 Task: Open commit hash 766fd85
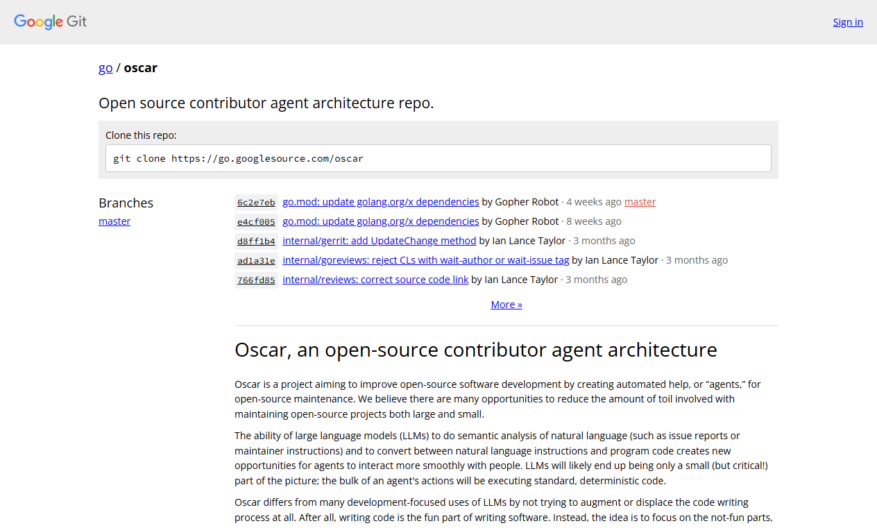(x=256, y=280)
